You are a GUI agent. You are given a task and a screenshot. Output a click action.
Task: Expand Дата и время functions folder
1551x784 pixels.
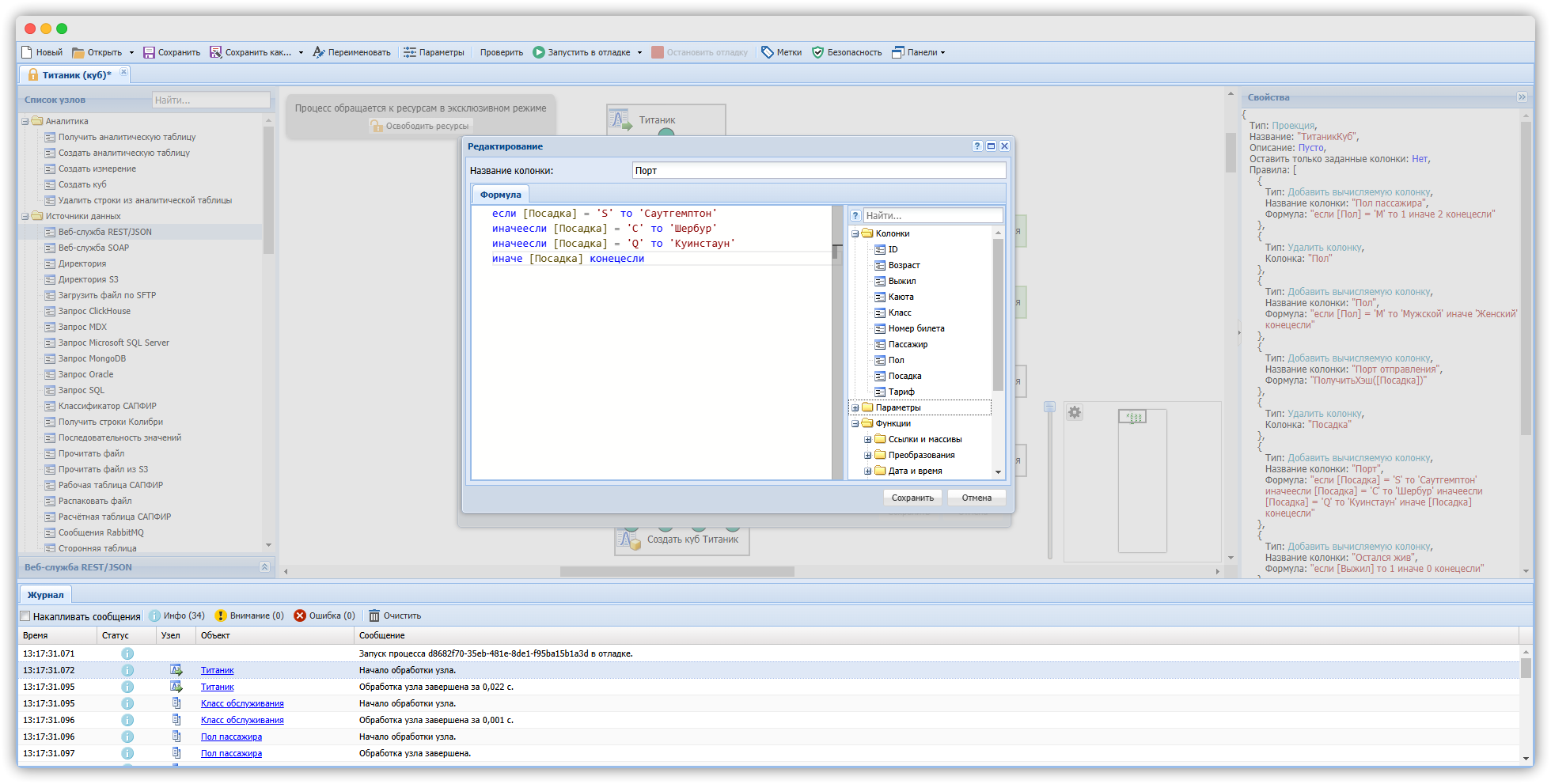click(x=867, y=471)
